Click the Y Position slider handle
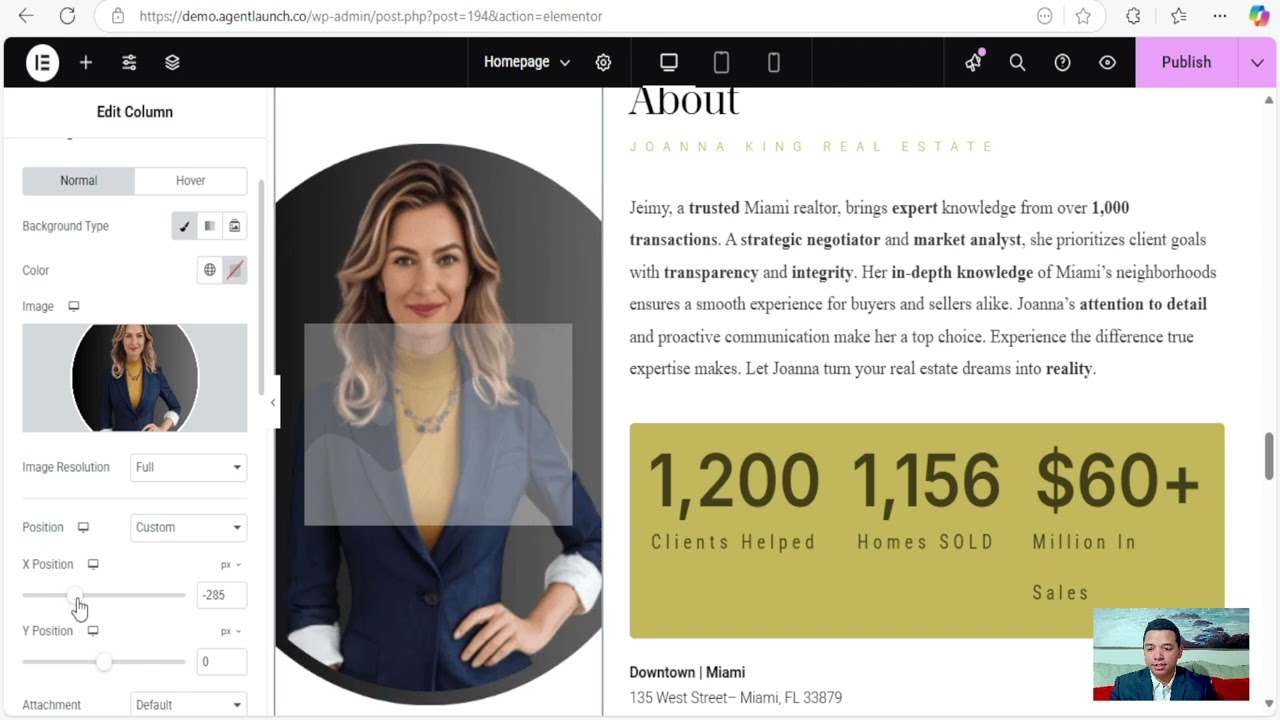Screen dimensions: 1280x720 click(x=103, y=662)
